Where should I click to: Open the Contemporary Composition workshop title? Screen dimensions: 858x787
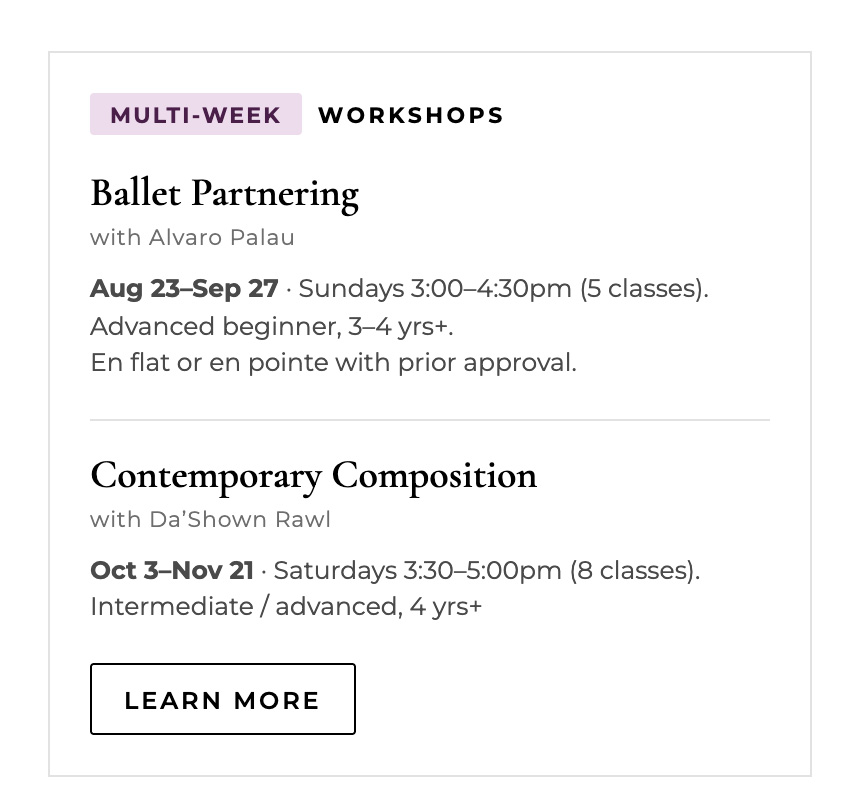click(x=314, y=476)
